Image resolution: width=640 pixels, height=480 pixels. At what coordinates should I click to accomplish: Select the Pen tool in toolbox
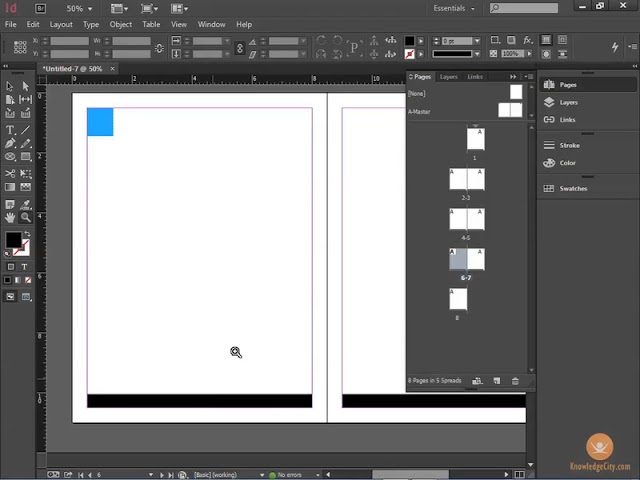(10, 144)
